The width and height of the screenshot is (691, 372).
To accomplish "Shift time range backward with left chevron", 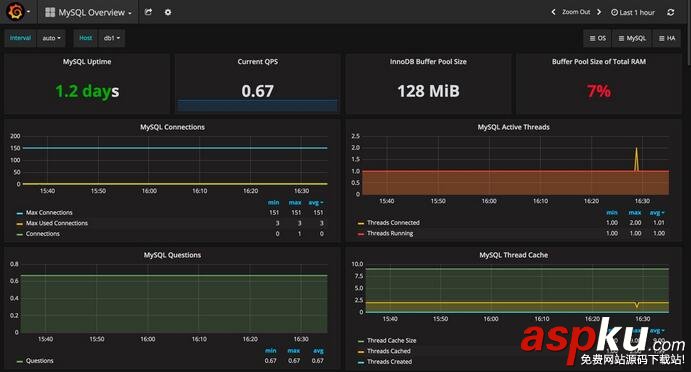I will click(x=554, y=12).
